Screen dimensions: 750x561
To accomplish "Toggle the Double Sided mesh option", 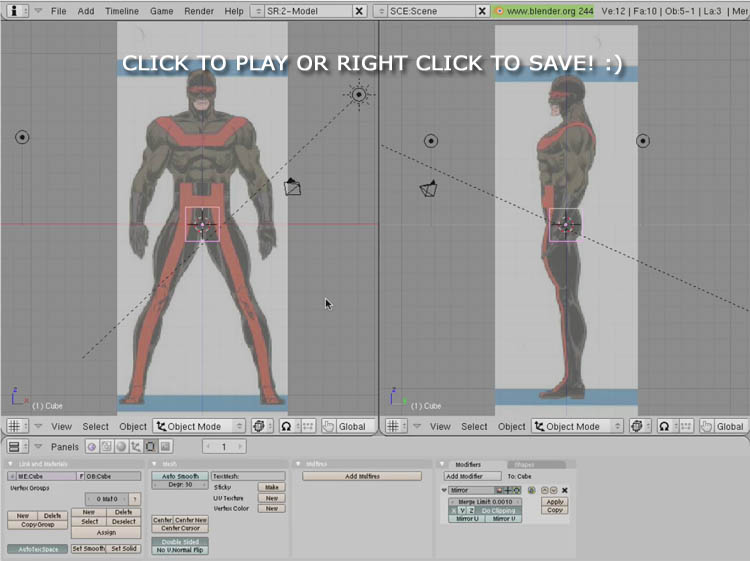I will pos(180,541).
